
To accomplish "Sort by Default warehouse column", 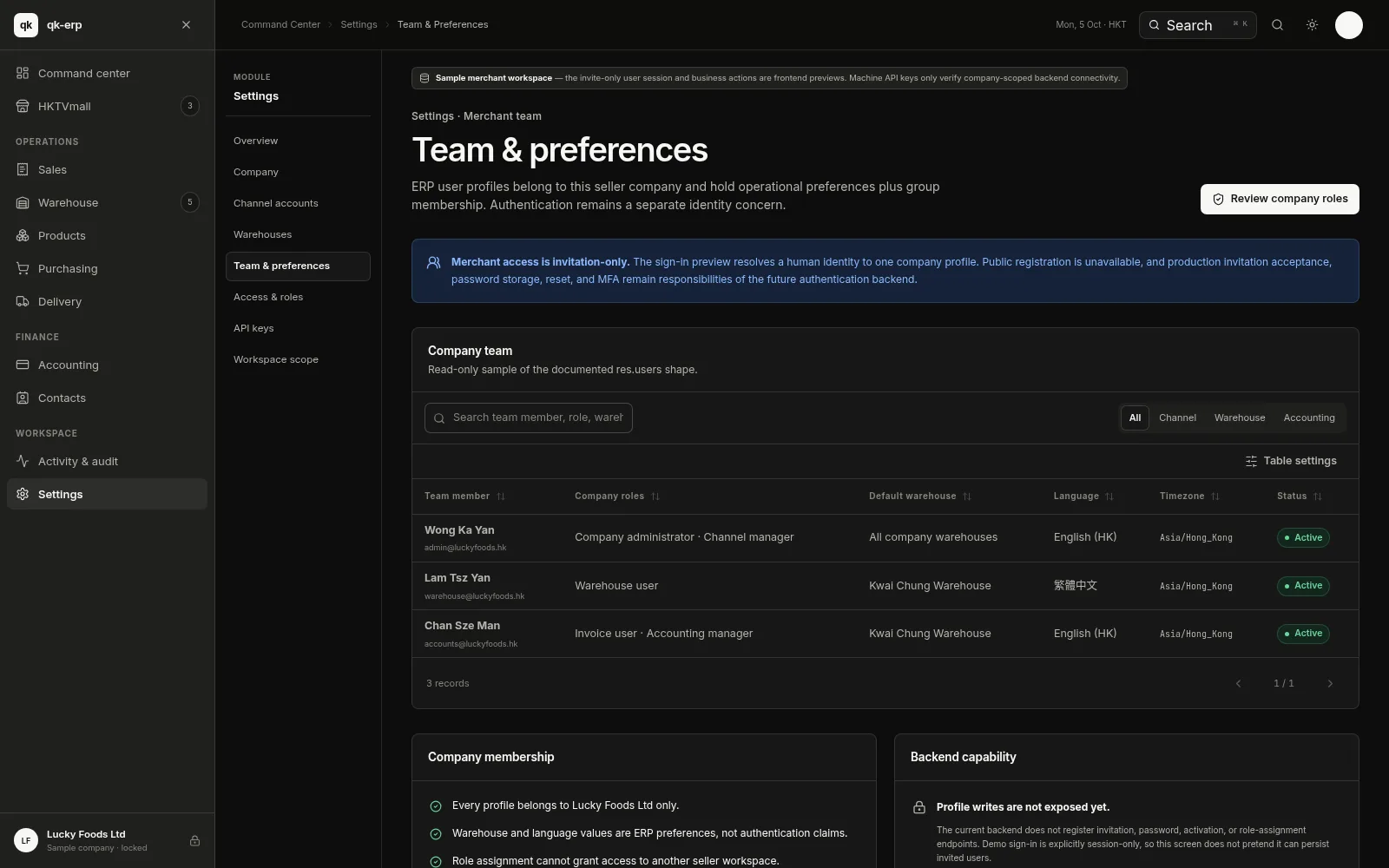I will (x=920, y=496).
